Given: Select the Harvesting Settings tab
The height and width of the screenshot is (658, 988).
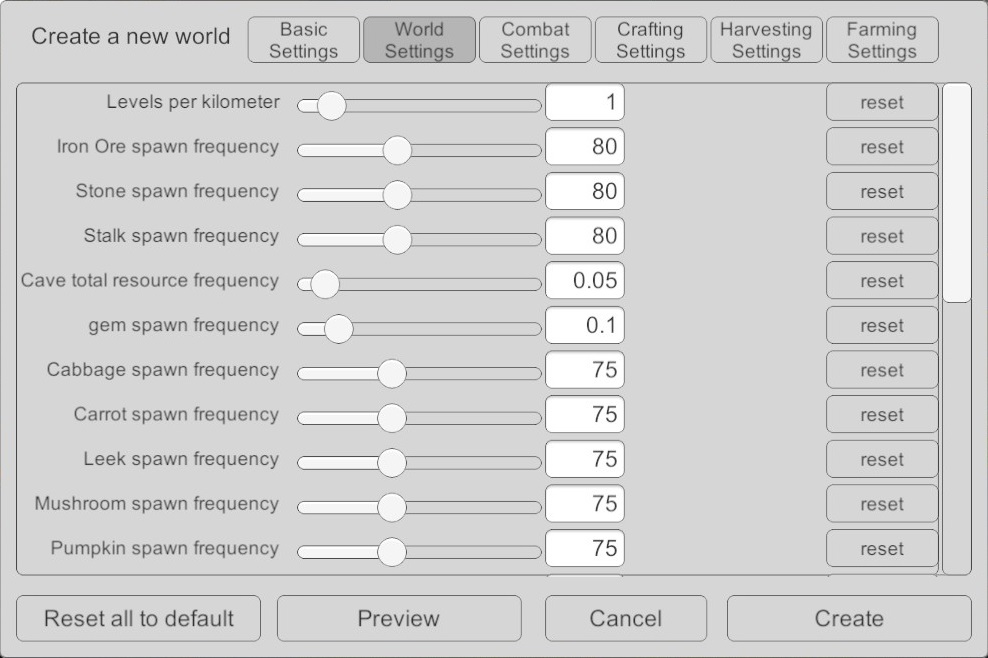Looking at the screenshot, I should click(766, 40).
